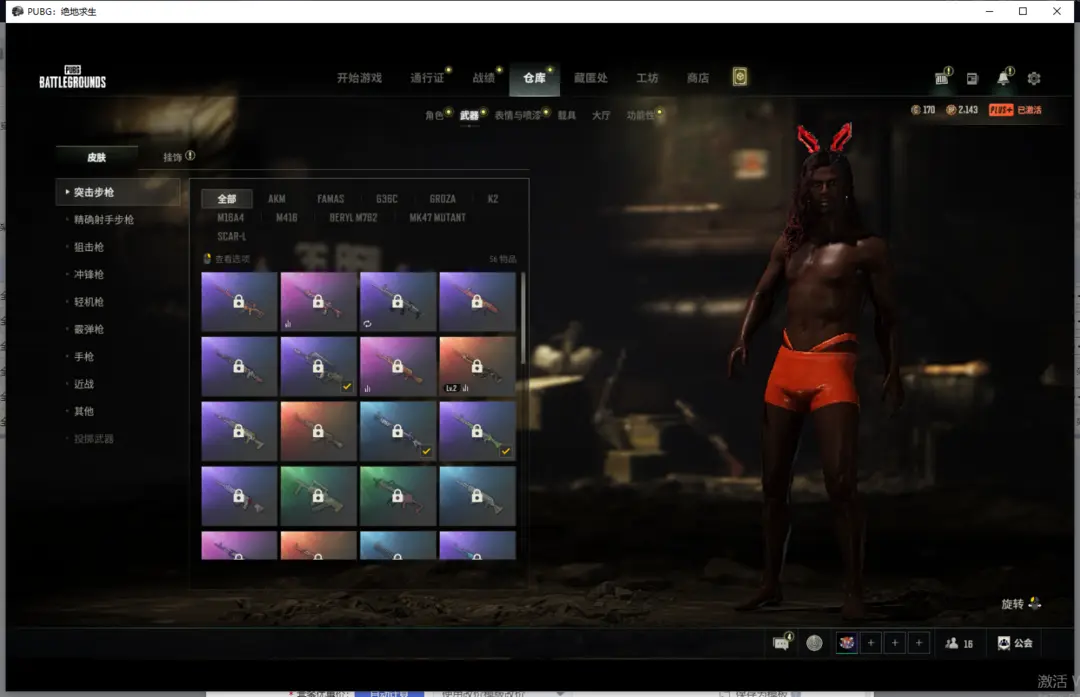Click the 旋转 rotate character control
This screenshot has height=697, width=1080.
click(1021, 604)
